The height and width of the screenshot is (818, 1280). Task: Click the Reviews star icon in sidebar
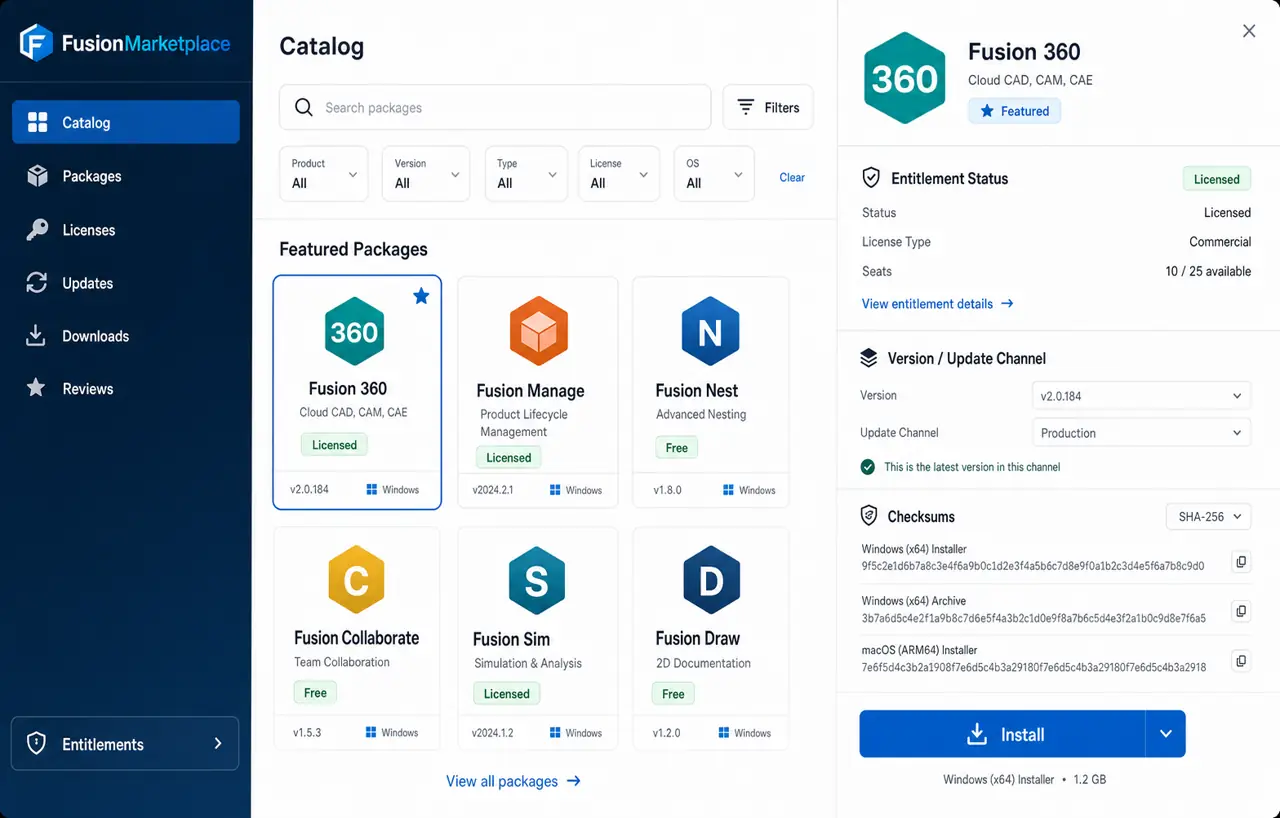pos(36,388)
